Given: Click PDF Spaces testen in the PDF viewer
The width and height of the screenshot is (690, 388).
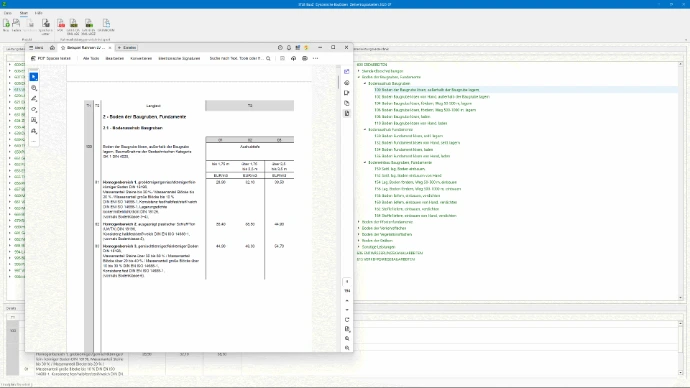Looking at the screenshot, I should click(51, 58).
